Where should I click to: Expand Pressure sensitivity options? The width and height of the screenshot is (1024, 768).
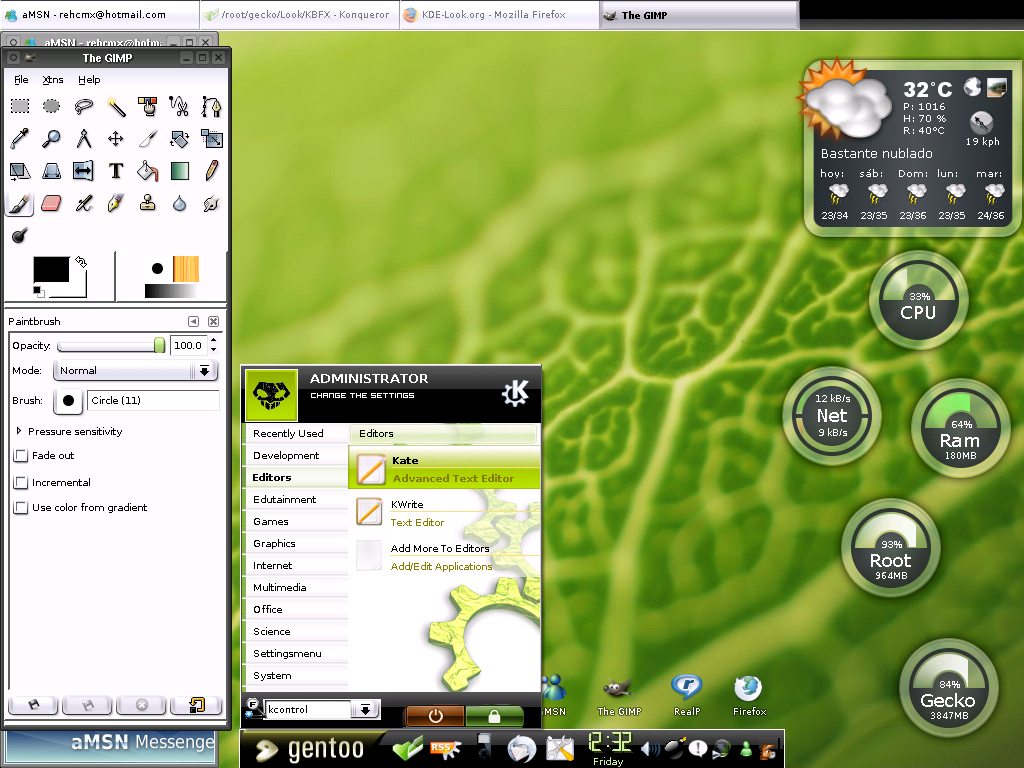(x=19, y=431)
